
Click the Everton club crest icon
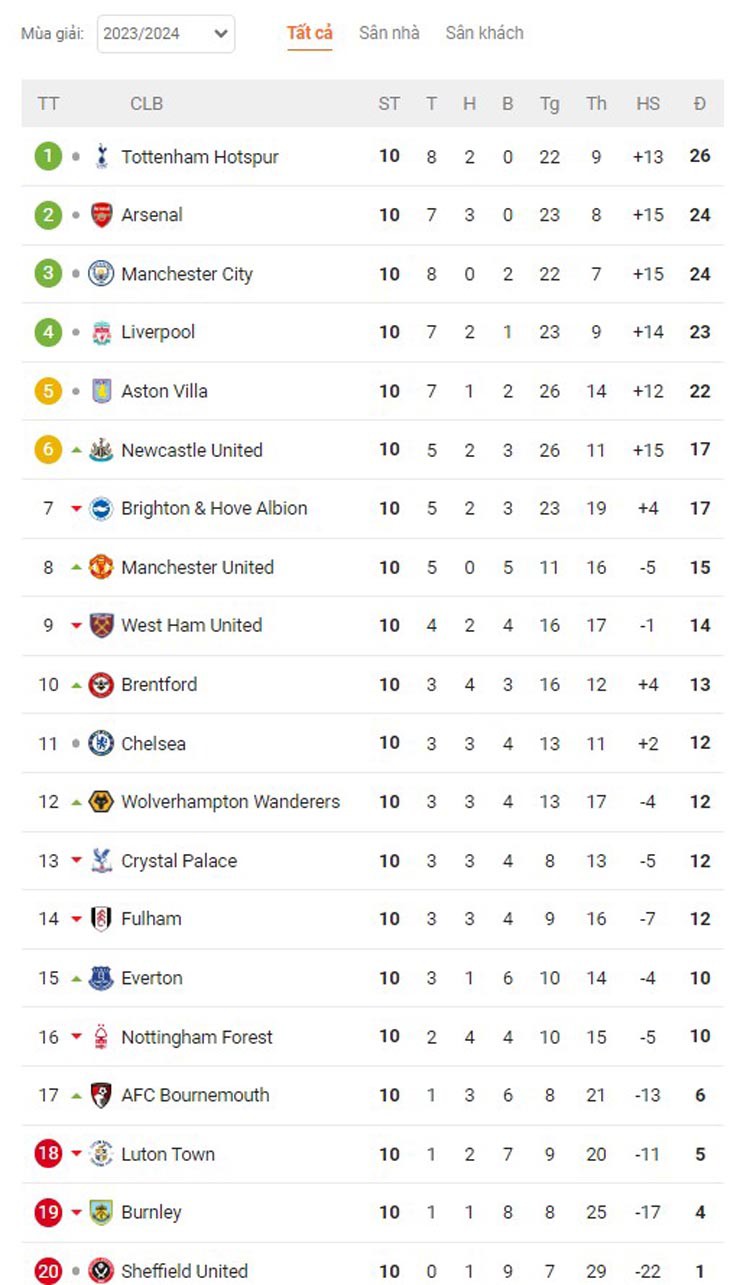[101, 978]
